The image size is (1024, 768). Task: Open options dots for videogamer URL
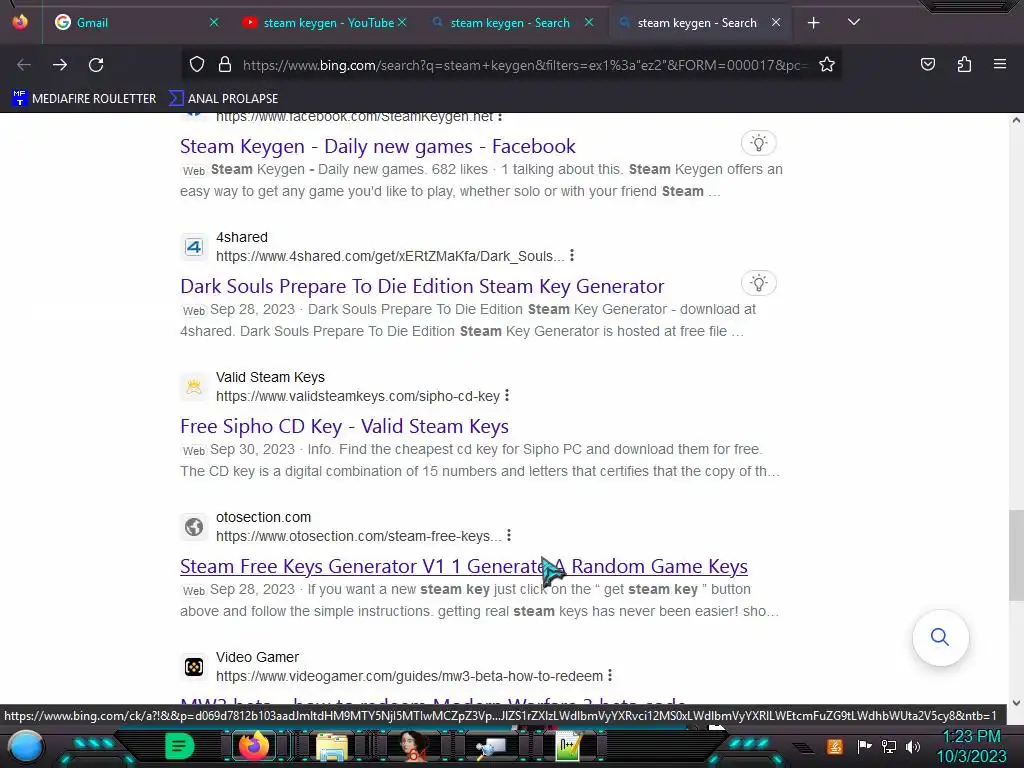tap(610, 675)
